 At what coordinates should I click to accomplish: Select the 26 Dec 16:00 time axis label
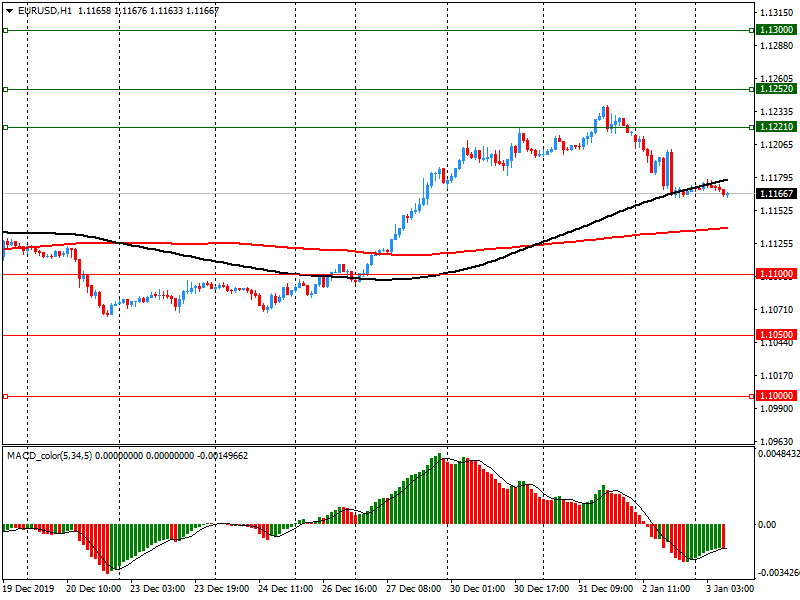coord(349,589)
